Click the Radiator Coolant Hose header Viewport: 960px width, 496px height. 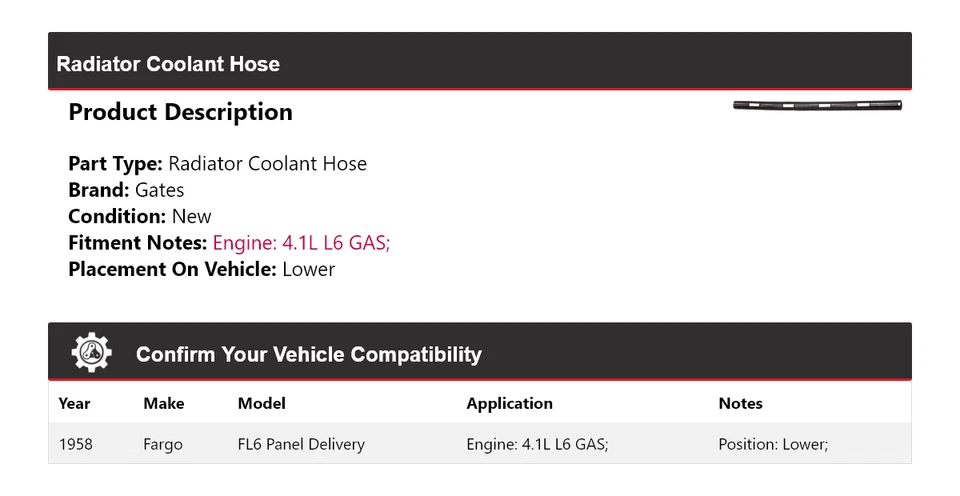[168, 64]
